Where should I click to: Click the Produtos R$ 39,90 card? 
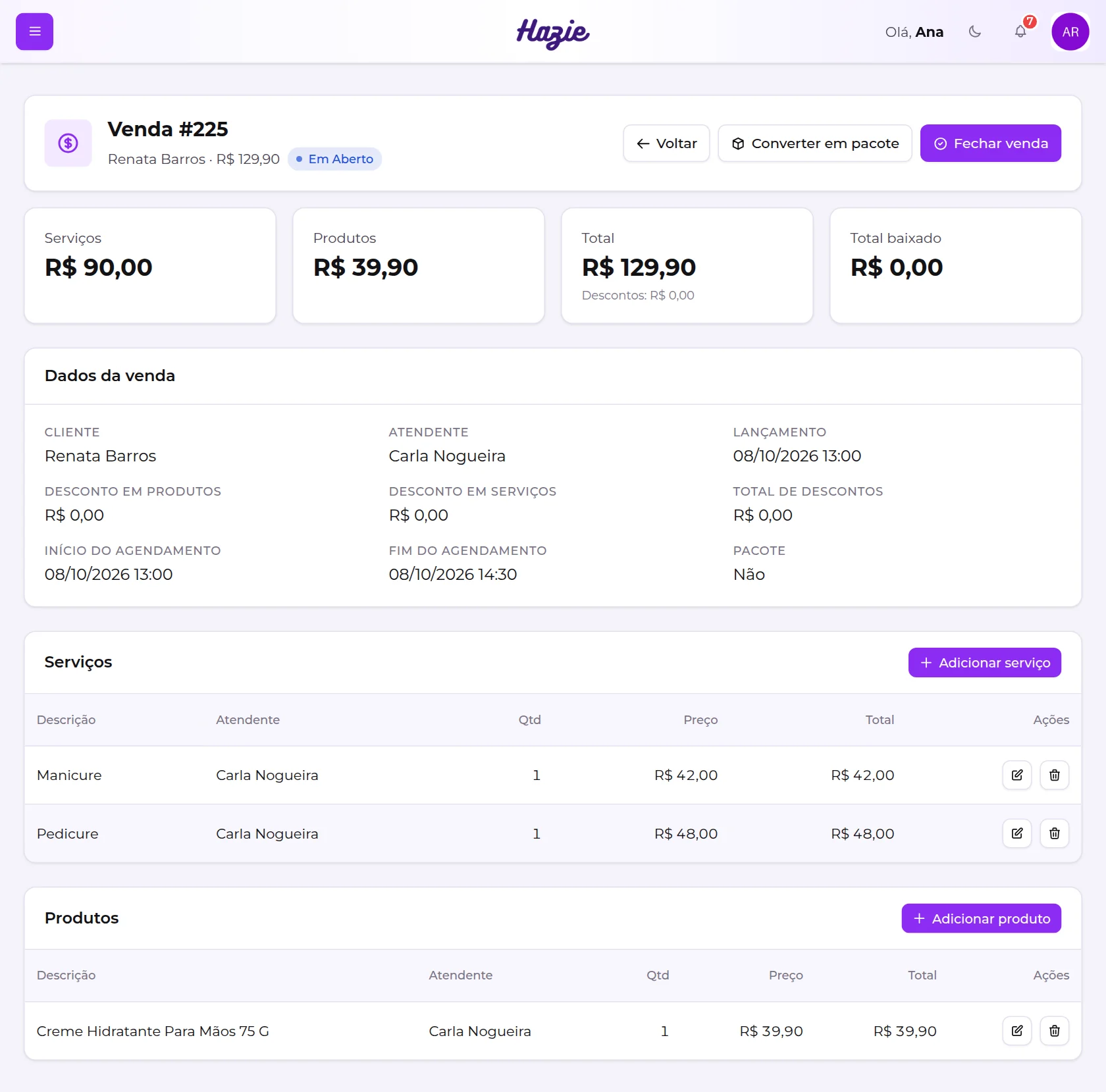point(419,266)
